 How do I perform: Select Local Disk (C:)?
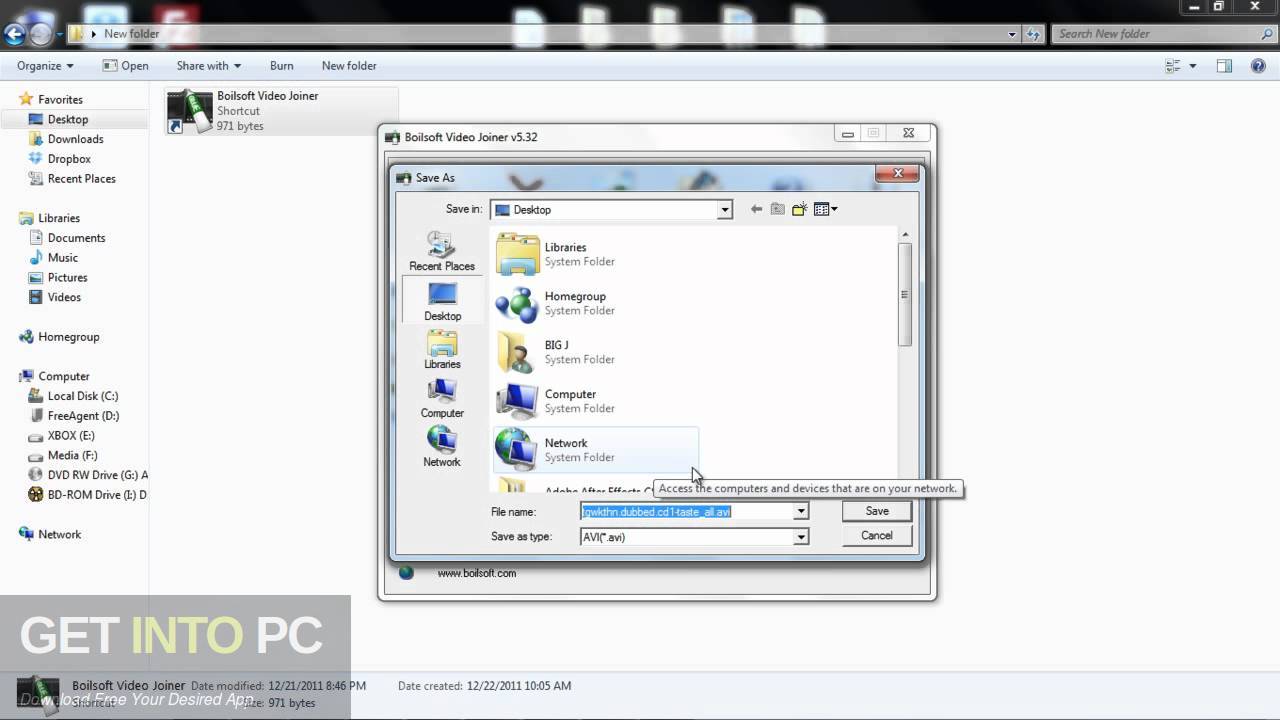[x=82, y=396]
